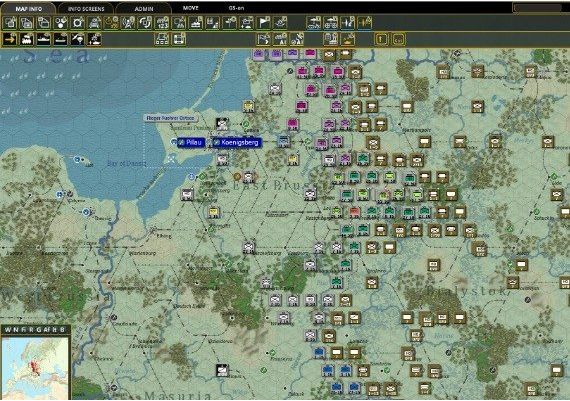Click the up arrow button in toolbar
The width and height of the screenshot is (570, 401).
pyautogui.click(x=381, y=39)
